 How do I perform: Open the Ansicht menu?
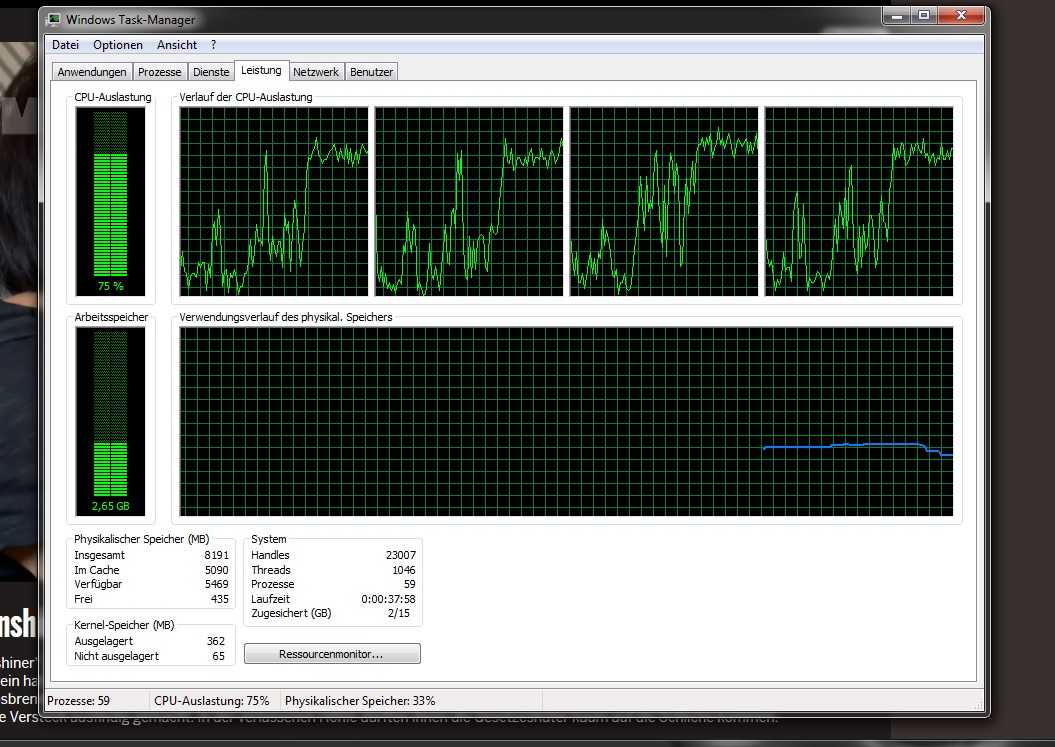point(177,45)
